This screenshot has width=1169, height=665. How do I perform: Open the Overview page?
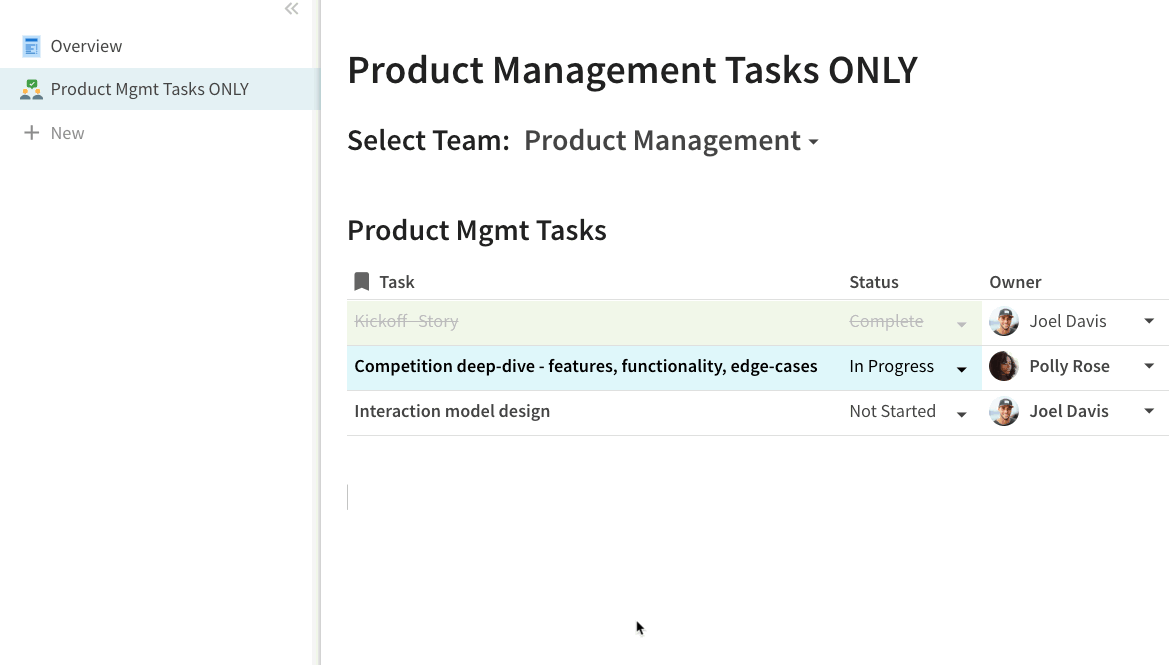tap(86, 46)
